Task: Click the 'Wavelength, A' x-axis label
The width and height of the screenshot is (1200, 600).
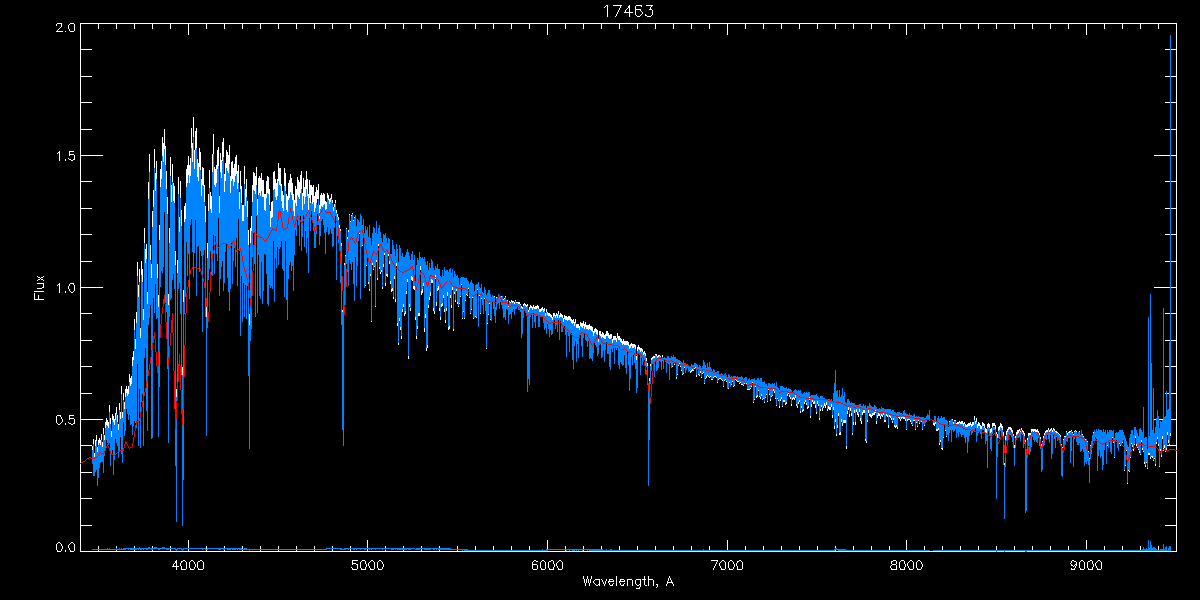Action: 627,581
